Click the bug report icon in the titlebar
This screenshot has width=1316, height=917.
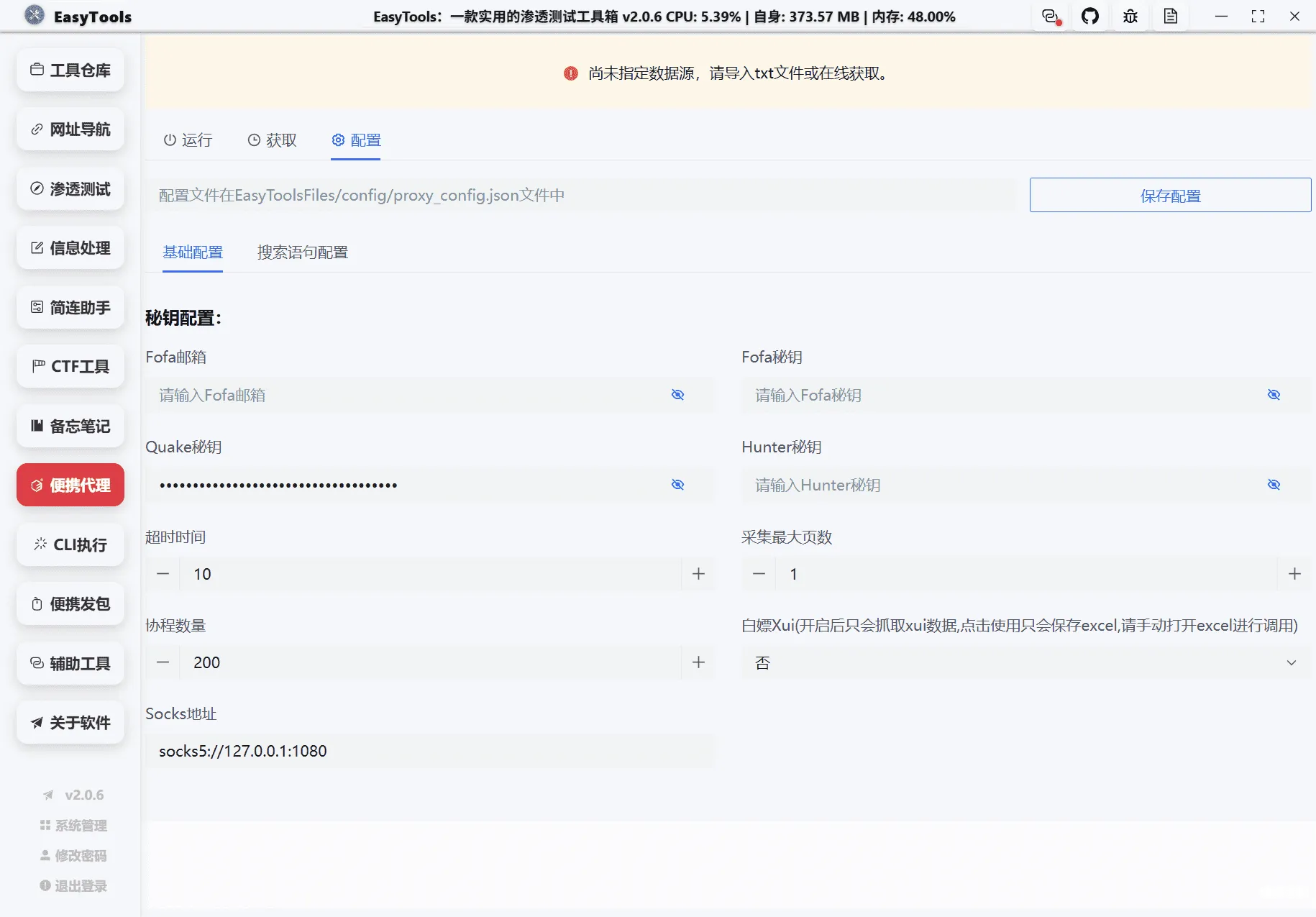point(1130,16)
